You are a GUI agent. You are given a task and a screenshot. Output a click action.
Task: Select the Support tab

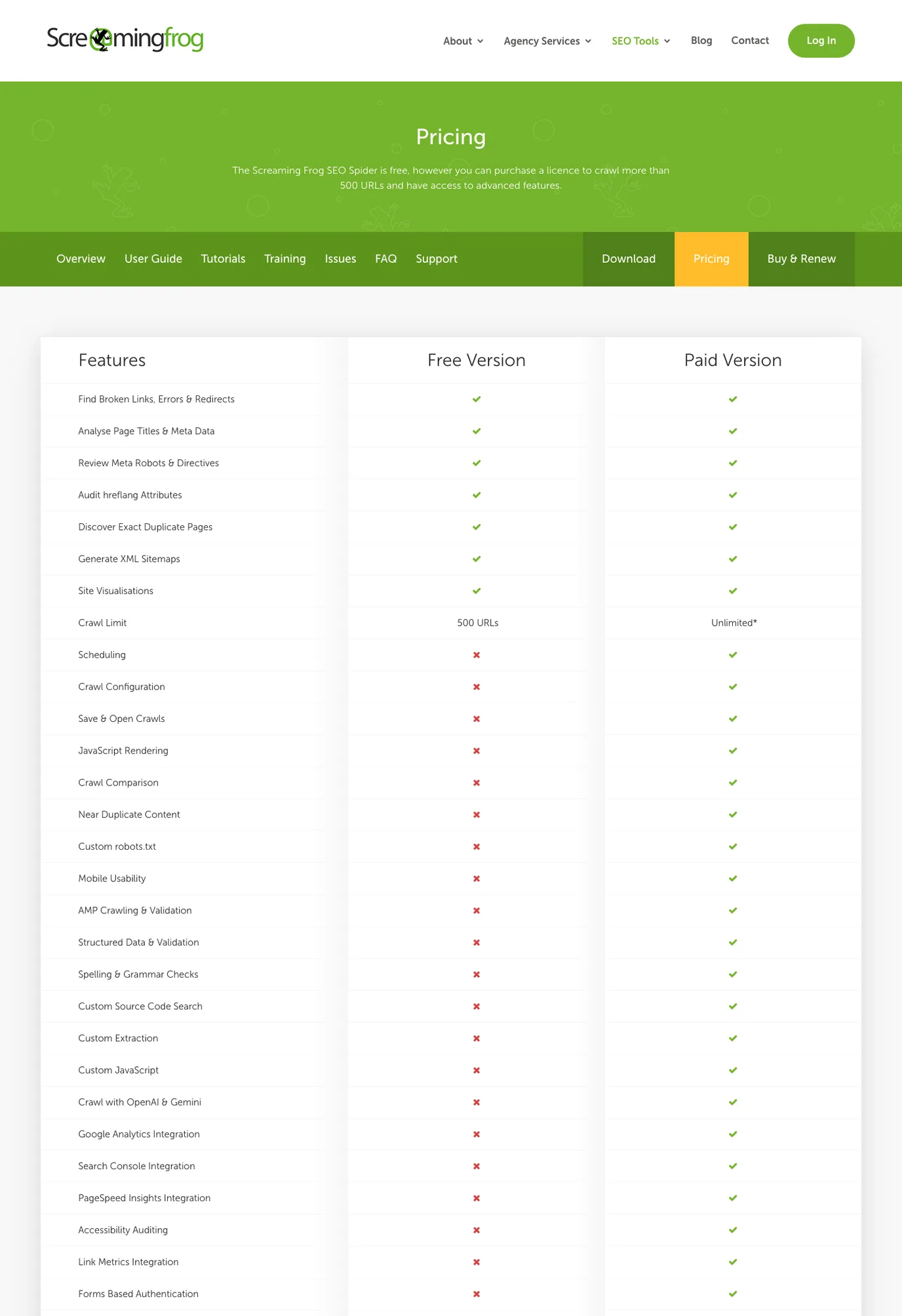coord(437,259)
